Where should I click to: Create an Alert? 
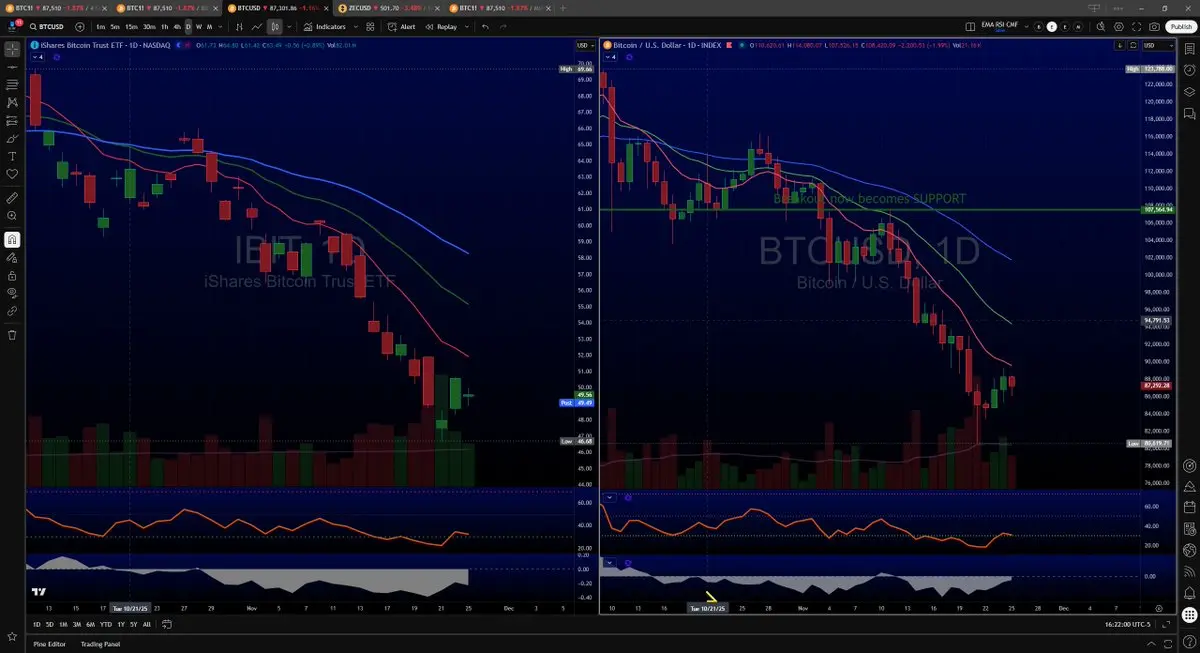point(401,26)
